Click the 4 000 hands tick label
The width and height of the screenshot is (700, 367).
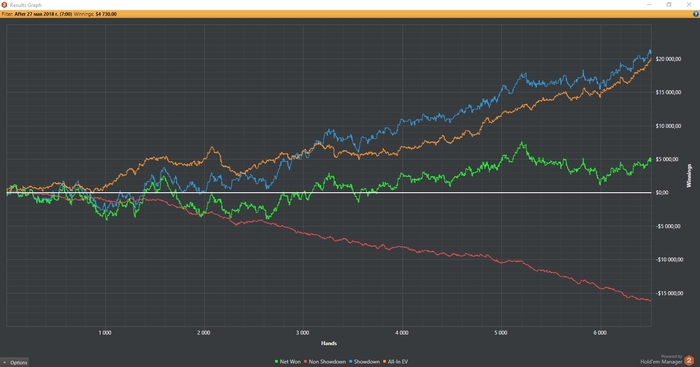click(402, 333)
